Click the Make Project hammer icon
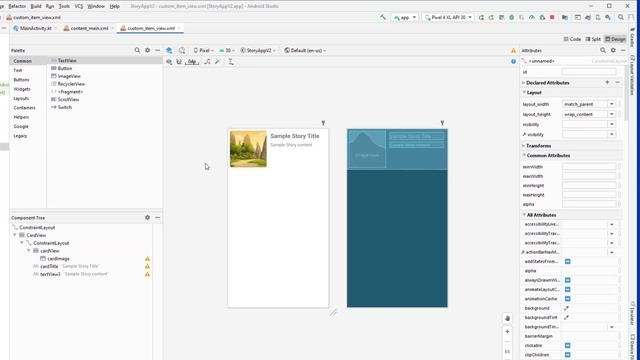The image size is (640, 360). pos(382,18)
